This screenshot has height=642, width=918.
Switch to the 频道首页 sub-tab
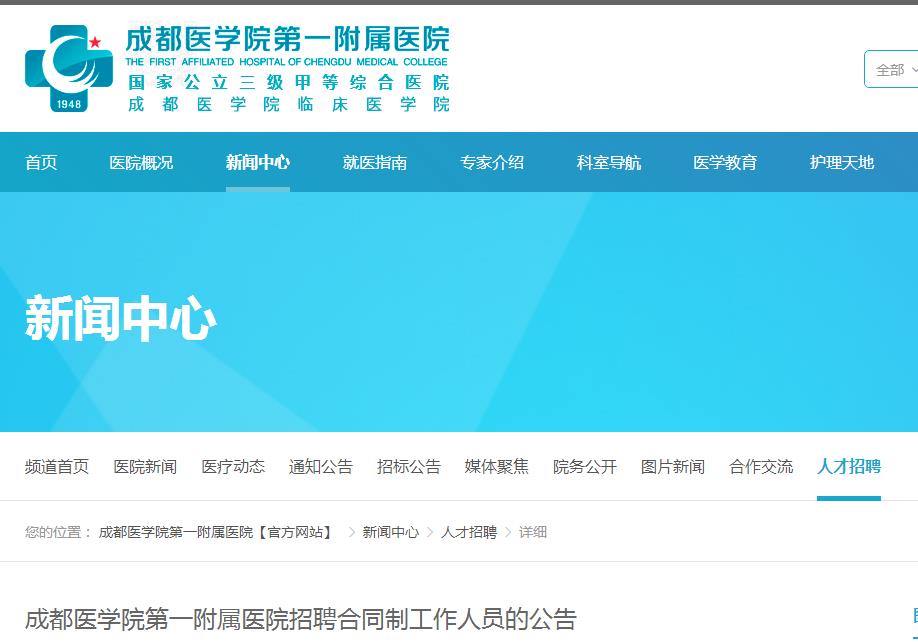coord(57,466)
